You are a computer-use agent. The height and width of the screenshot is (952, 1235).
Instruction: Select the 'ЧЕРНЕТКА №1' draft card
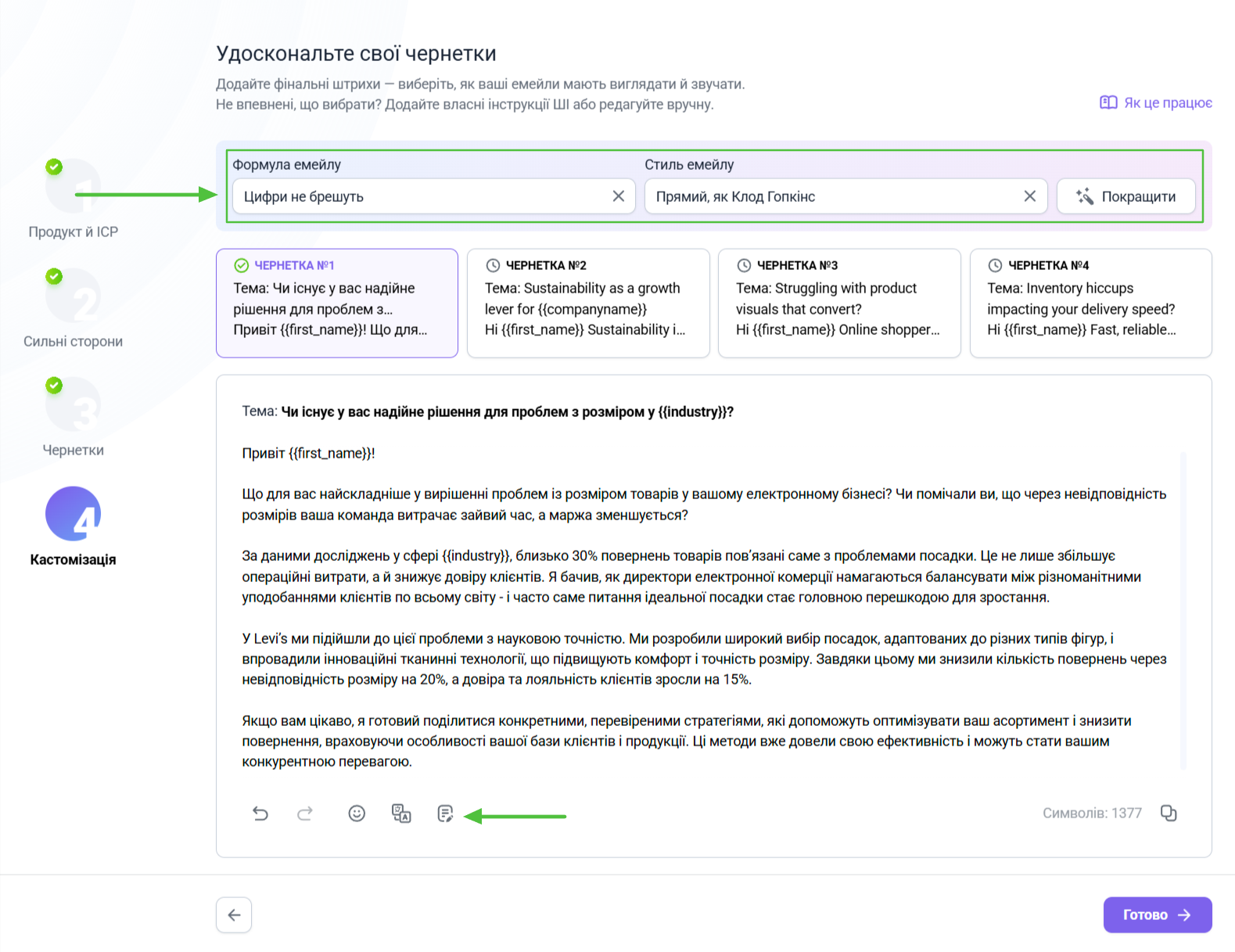[337, 304]
